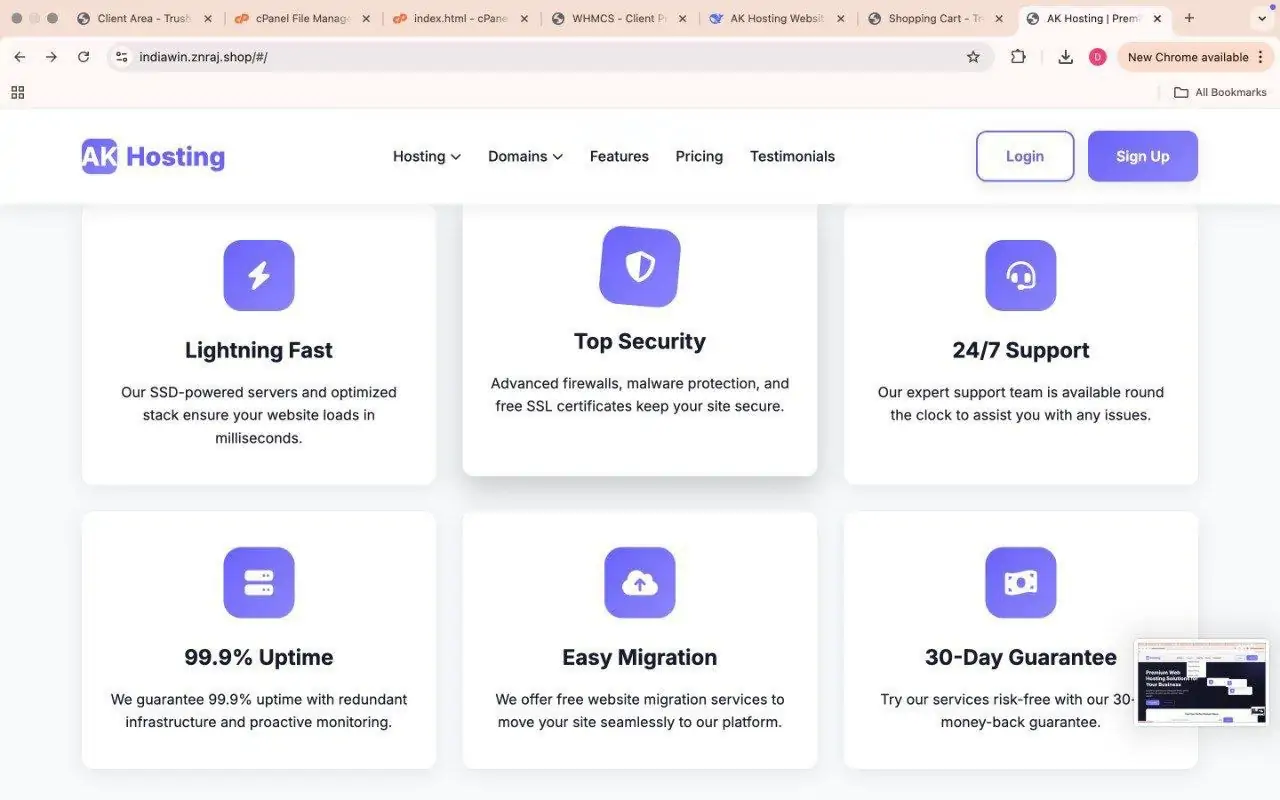Click the 99.9% Uptime server icon
The width and height of the screenshot is (1280, 800).
click(x=259, y=582)
